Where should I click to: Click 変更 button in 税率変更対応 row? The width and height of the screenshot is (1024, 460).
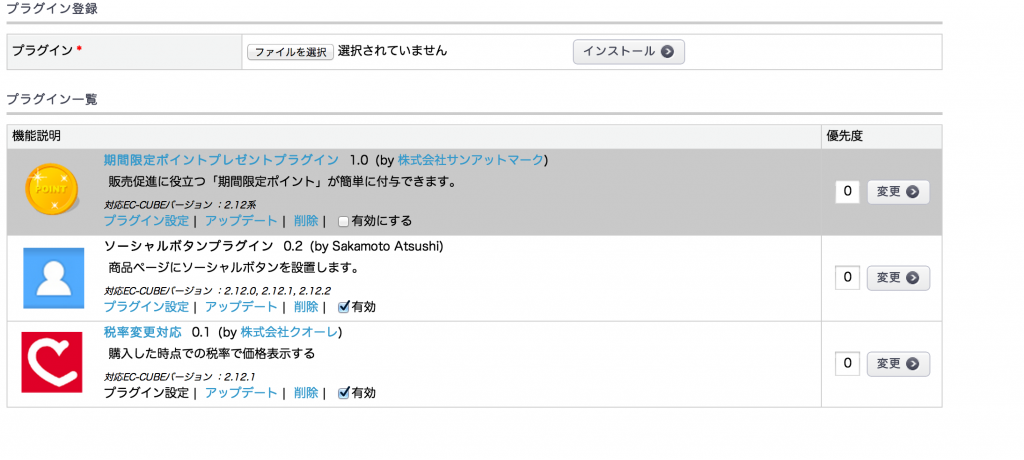coord(898,364)
